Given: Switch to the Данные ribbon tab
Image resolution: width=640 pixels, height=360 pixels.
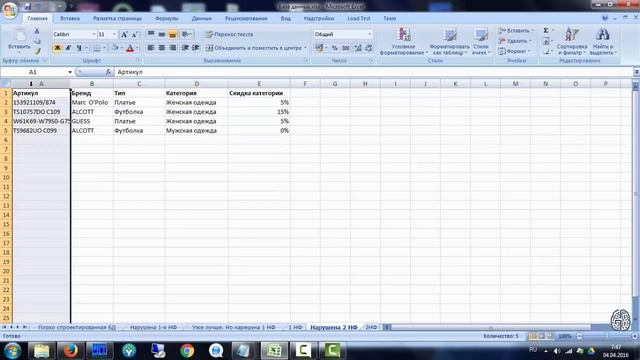Looking at the screenshot, I should tap(202, 18).
